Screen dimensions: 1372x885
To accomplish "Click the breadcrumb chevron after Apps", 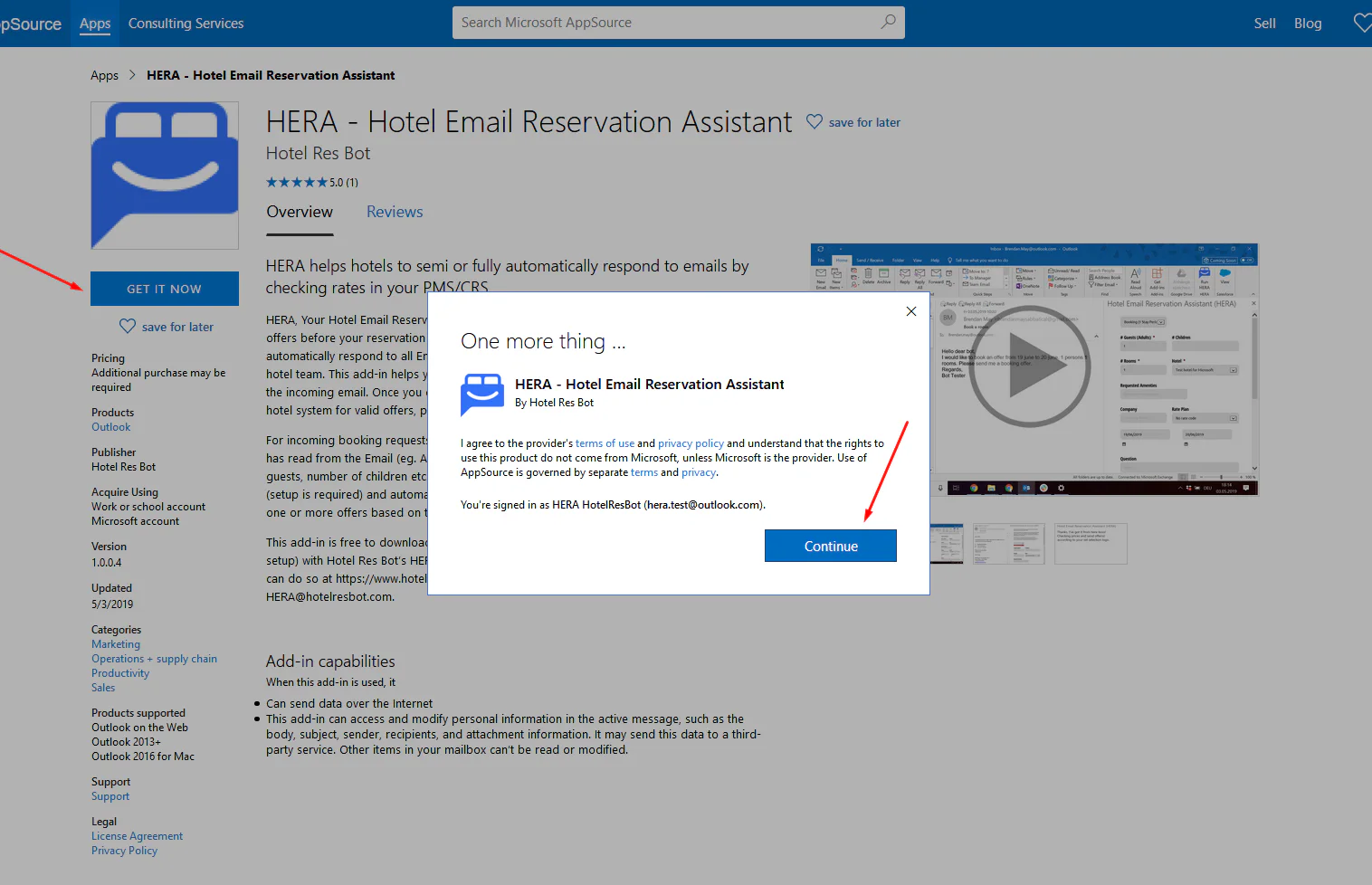I will click(132, 75).
